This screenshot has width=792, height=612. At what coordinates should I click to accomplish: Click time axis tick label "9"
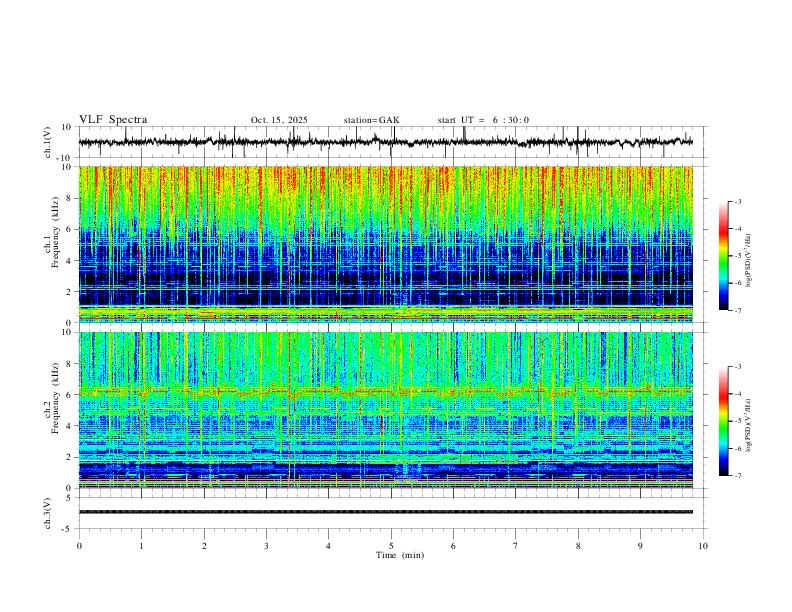point(640,546)
